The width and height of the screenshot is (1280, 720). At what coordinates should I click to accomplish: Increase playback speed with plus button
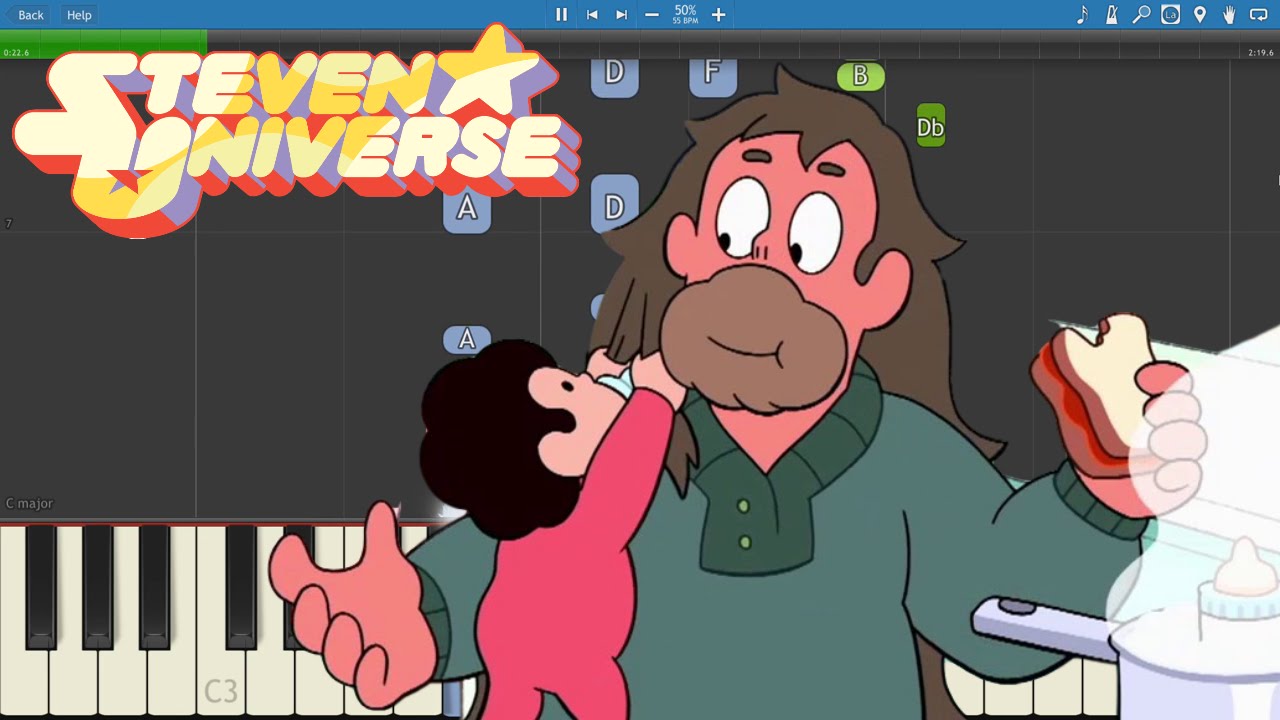(718, 15)
